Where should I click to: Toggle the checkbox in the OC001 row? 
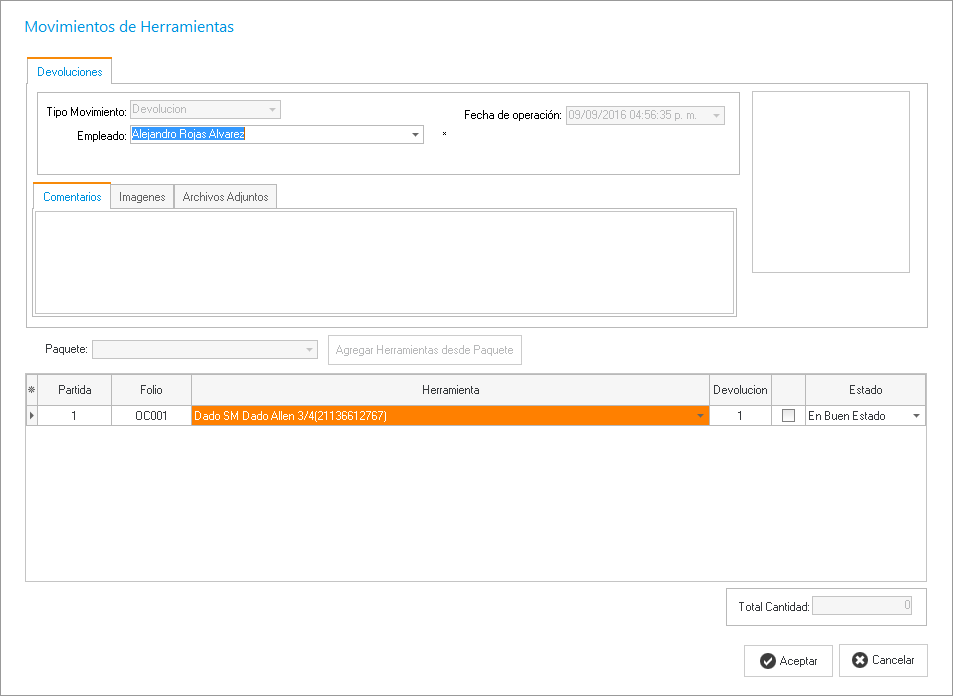coord(788,416)
